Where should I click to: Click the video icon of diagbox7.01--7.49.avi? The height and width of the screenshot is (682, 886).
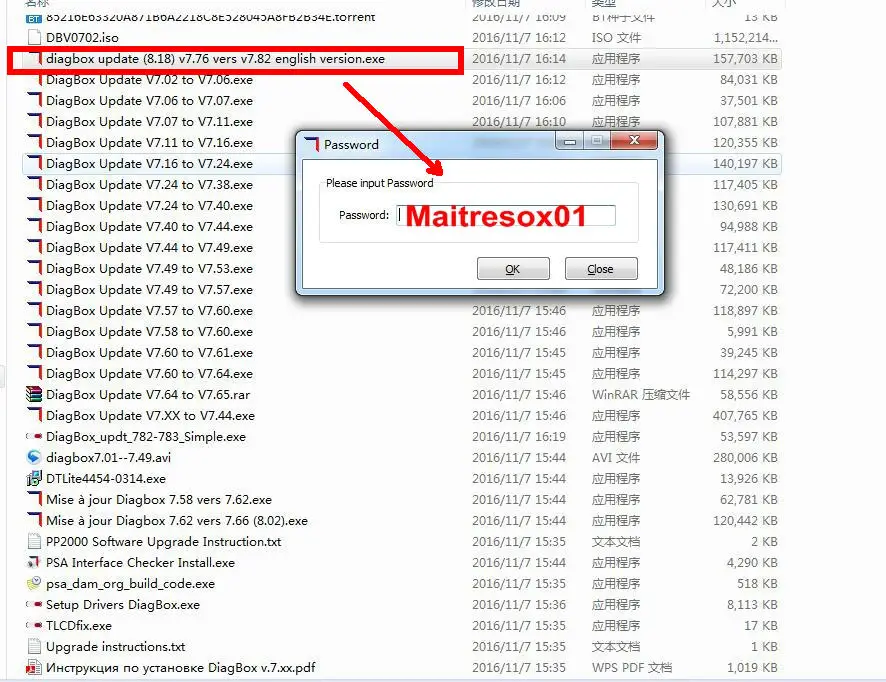tap(34, 457)
